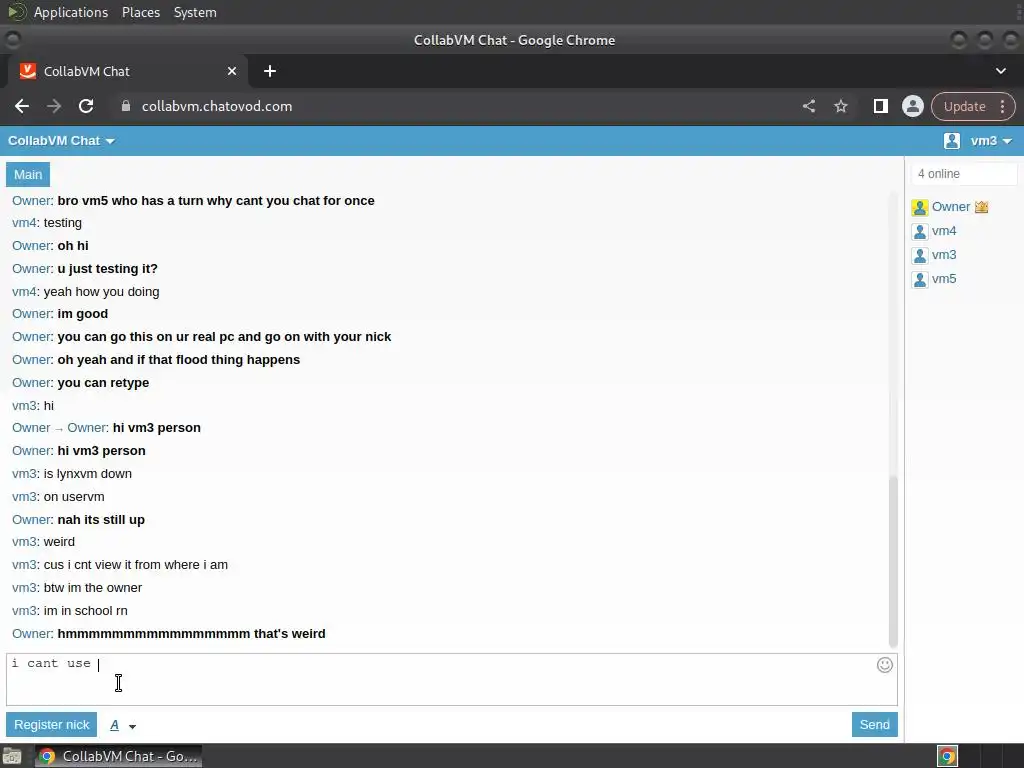The width and height of the screenshot is (1024, 768).
Task: Click Chrome icon in system tray
Action: 947,756
